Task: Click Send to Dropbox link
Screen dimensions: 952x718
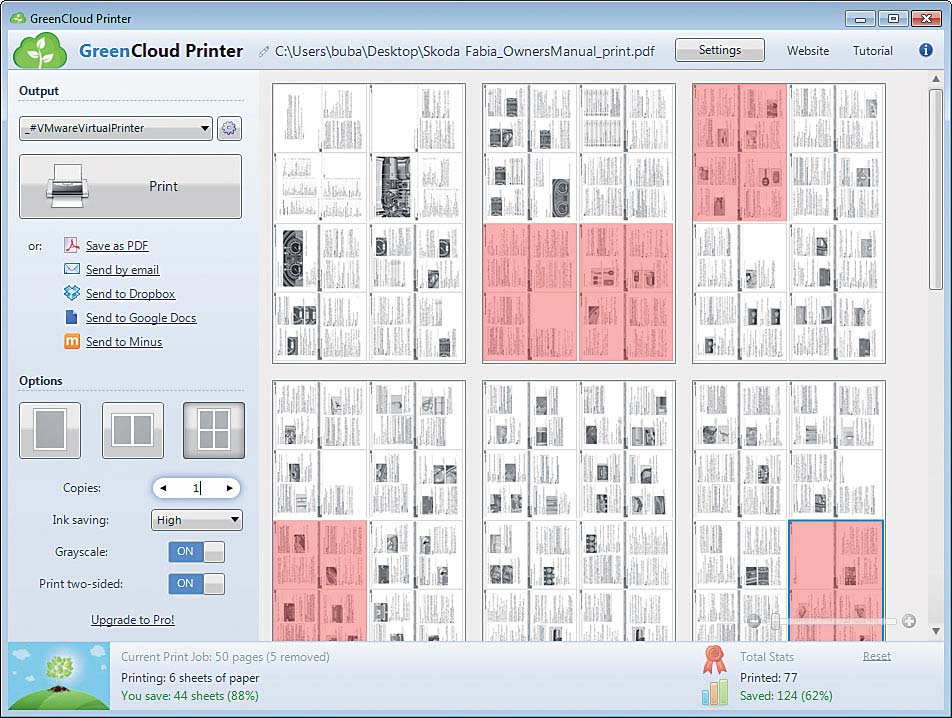Action: [x=131, y=294]
